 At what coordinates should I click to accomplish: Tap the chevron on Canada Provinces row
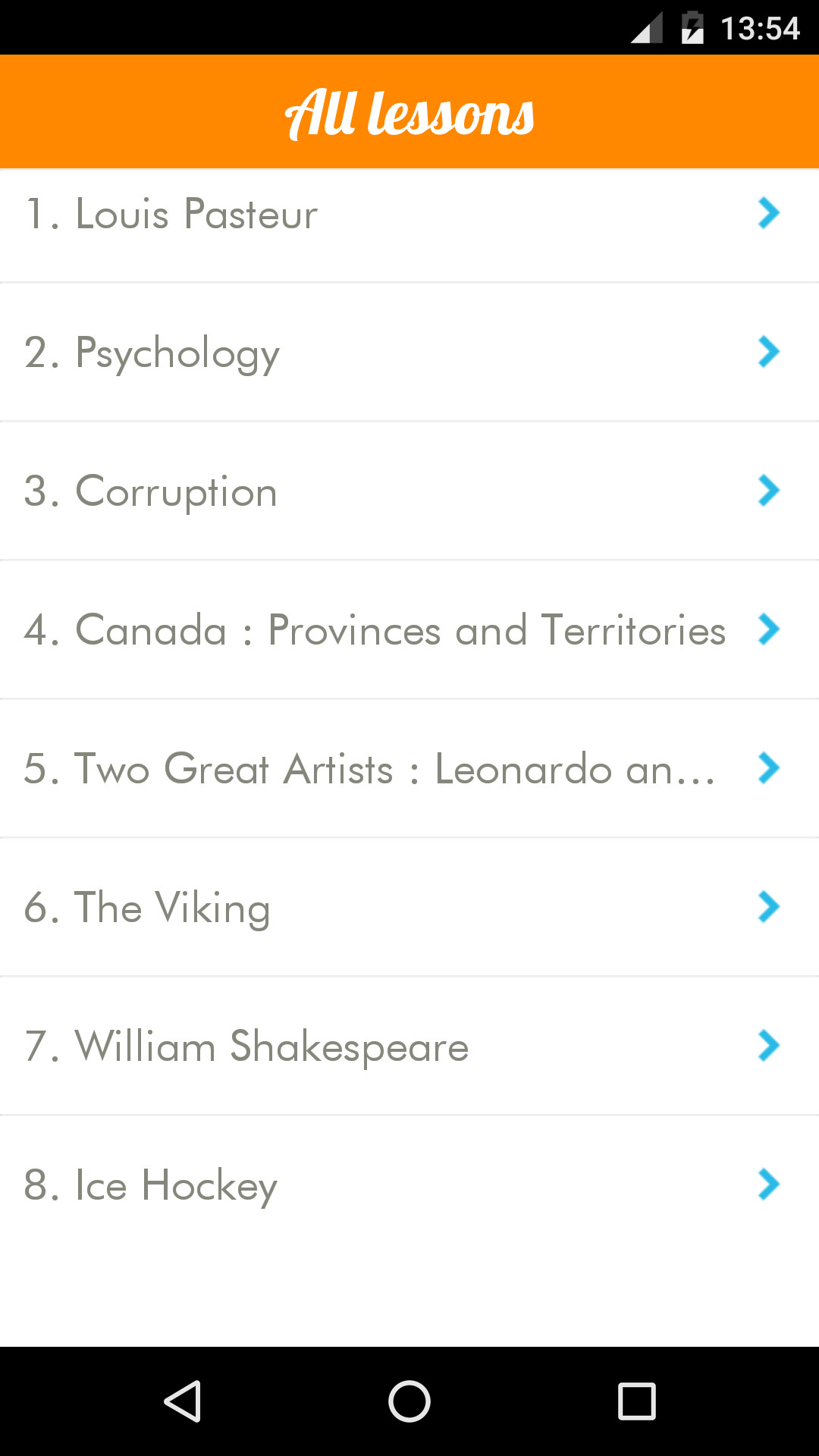[768, 629]
